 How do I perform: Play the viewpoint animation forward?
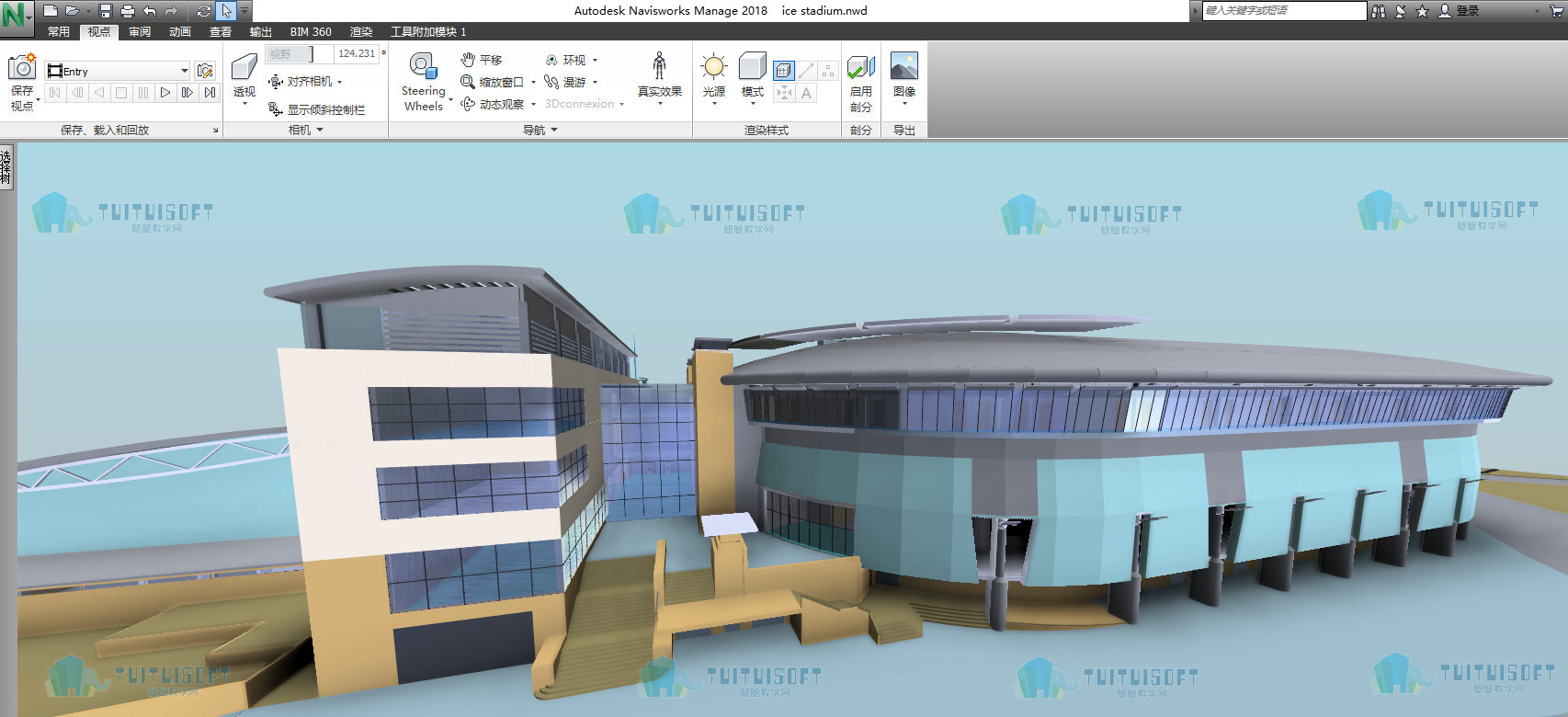[x=165, y=93]
